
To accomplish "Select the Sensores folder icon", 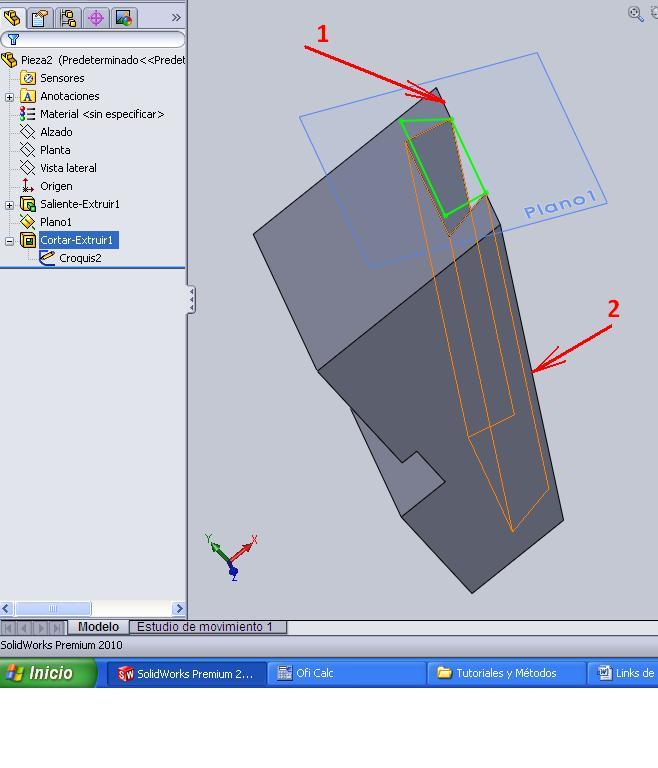I will [28, 78].
